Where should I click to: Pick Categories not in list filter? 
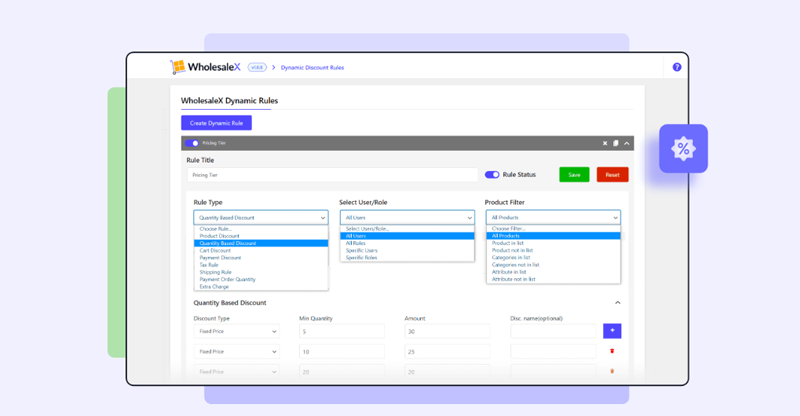point(553,265)
